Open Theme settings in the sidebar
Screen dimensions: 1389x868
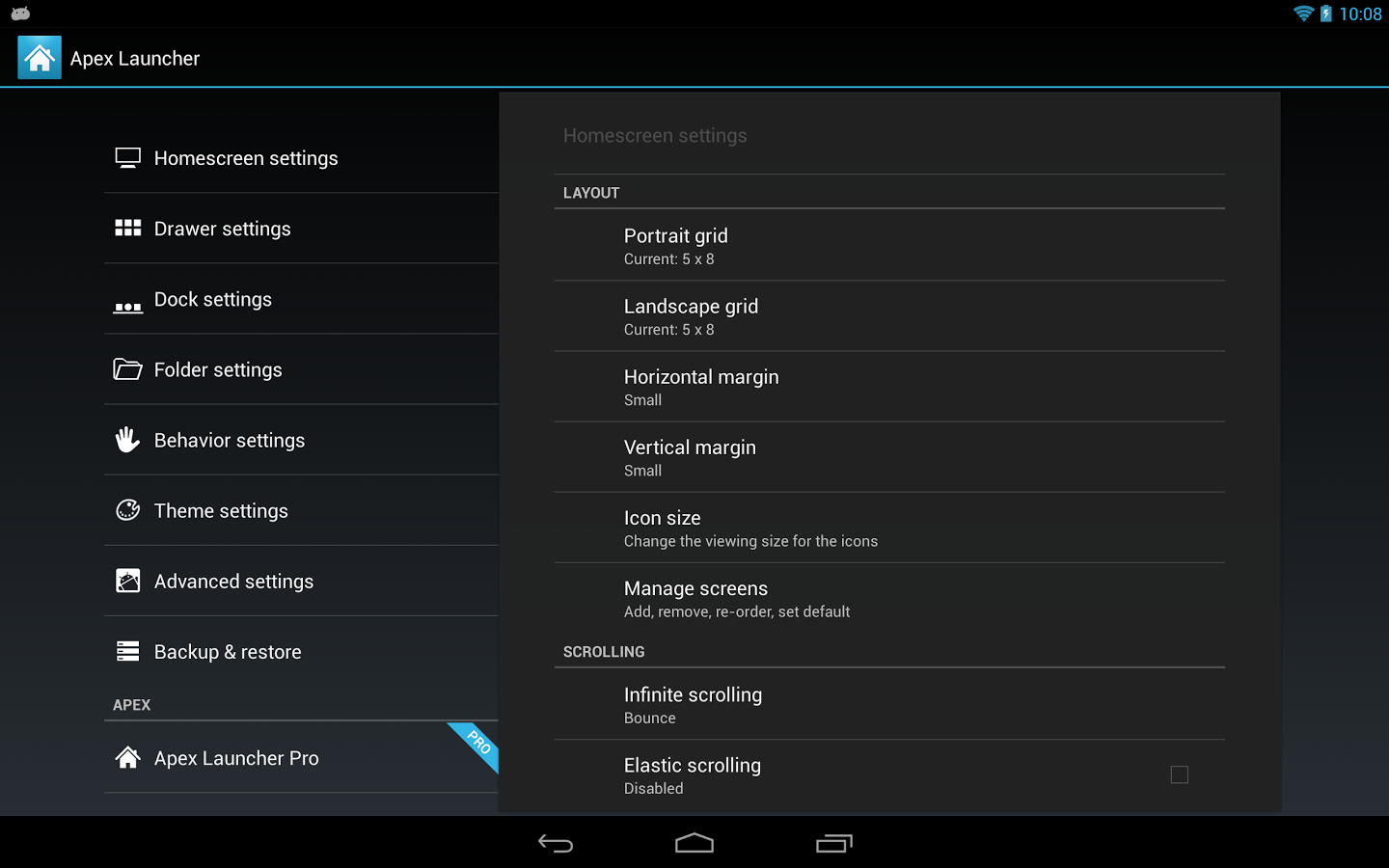coord(301,510)
